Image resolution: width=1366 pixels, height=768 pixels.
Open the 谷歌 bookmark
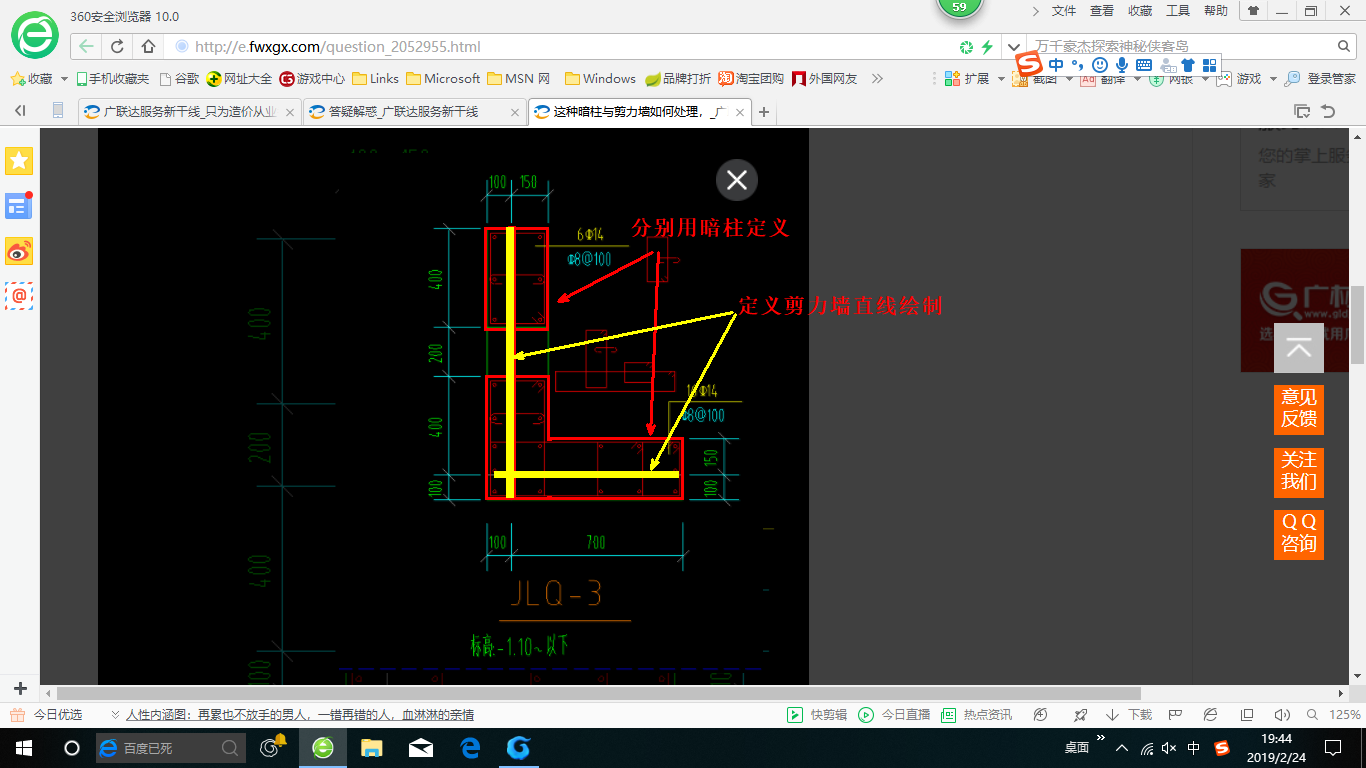pyautogui.click(x=179, y=78)
